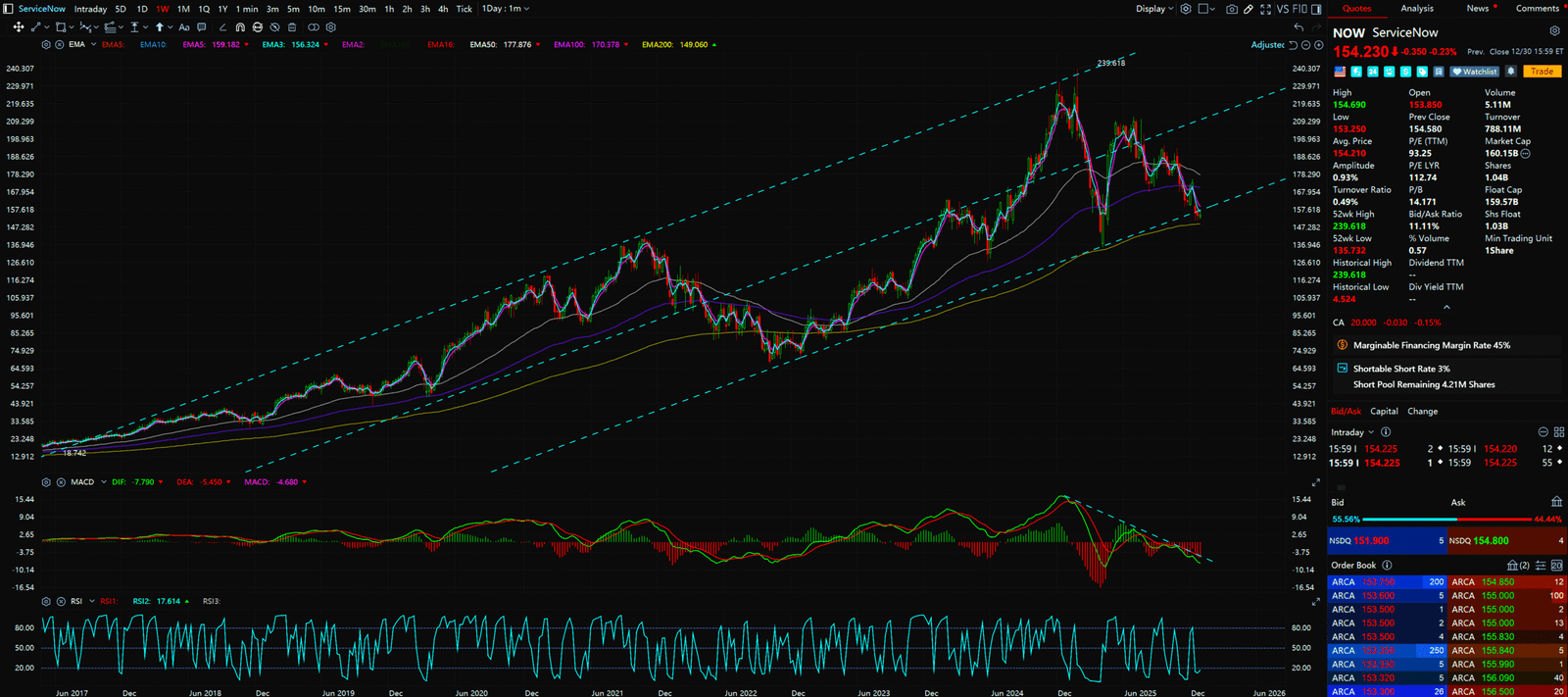Zoom in the chart with plus icon
The width and height of the screenshot is (1568, 697).
tap(1318, 45)
